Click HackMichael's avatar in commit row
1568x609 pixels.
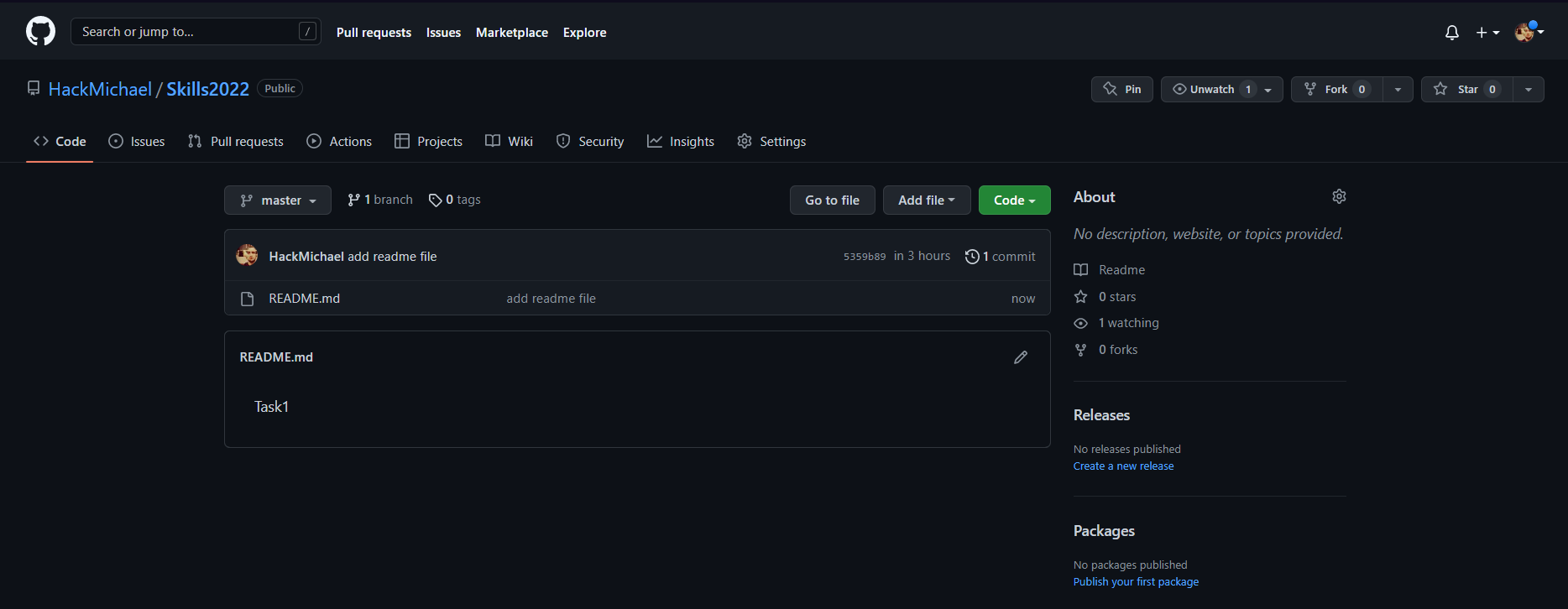(x=247, y=256)
